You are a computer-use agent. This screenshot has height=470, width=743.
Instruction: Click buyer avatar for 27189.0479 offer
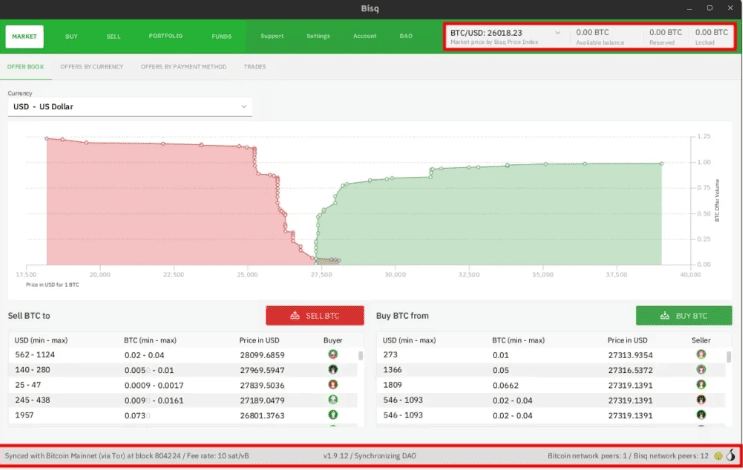(333, 399)
